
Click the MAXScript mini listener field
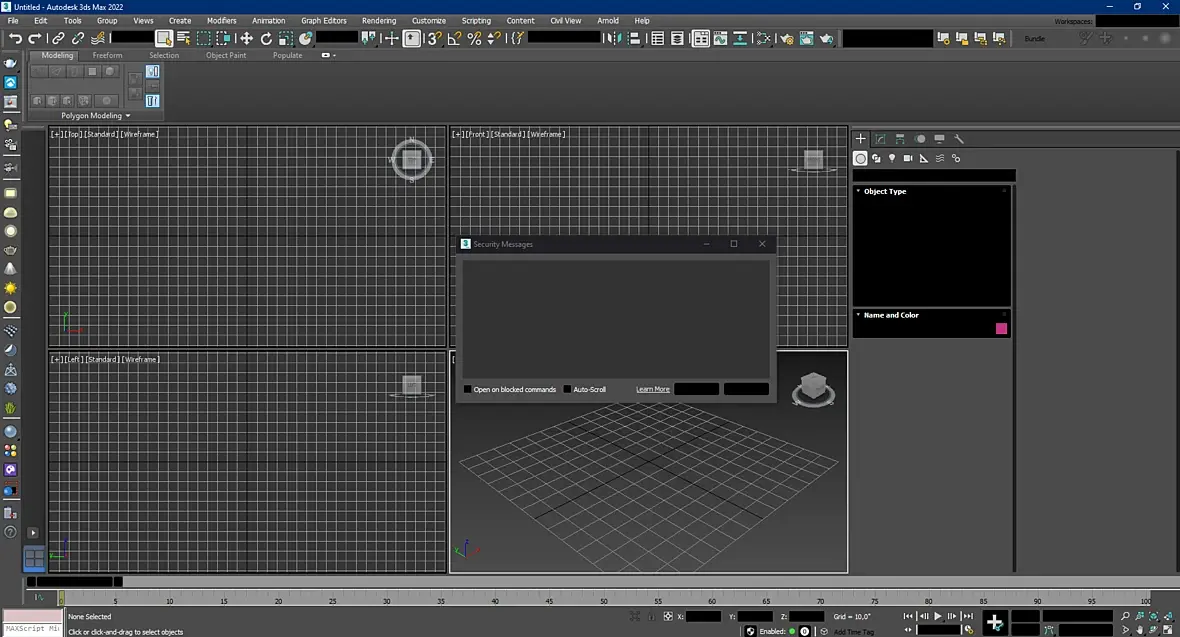pyautogui.click(x=32, y=629)
